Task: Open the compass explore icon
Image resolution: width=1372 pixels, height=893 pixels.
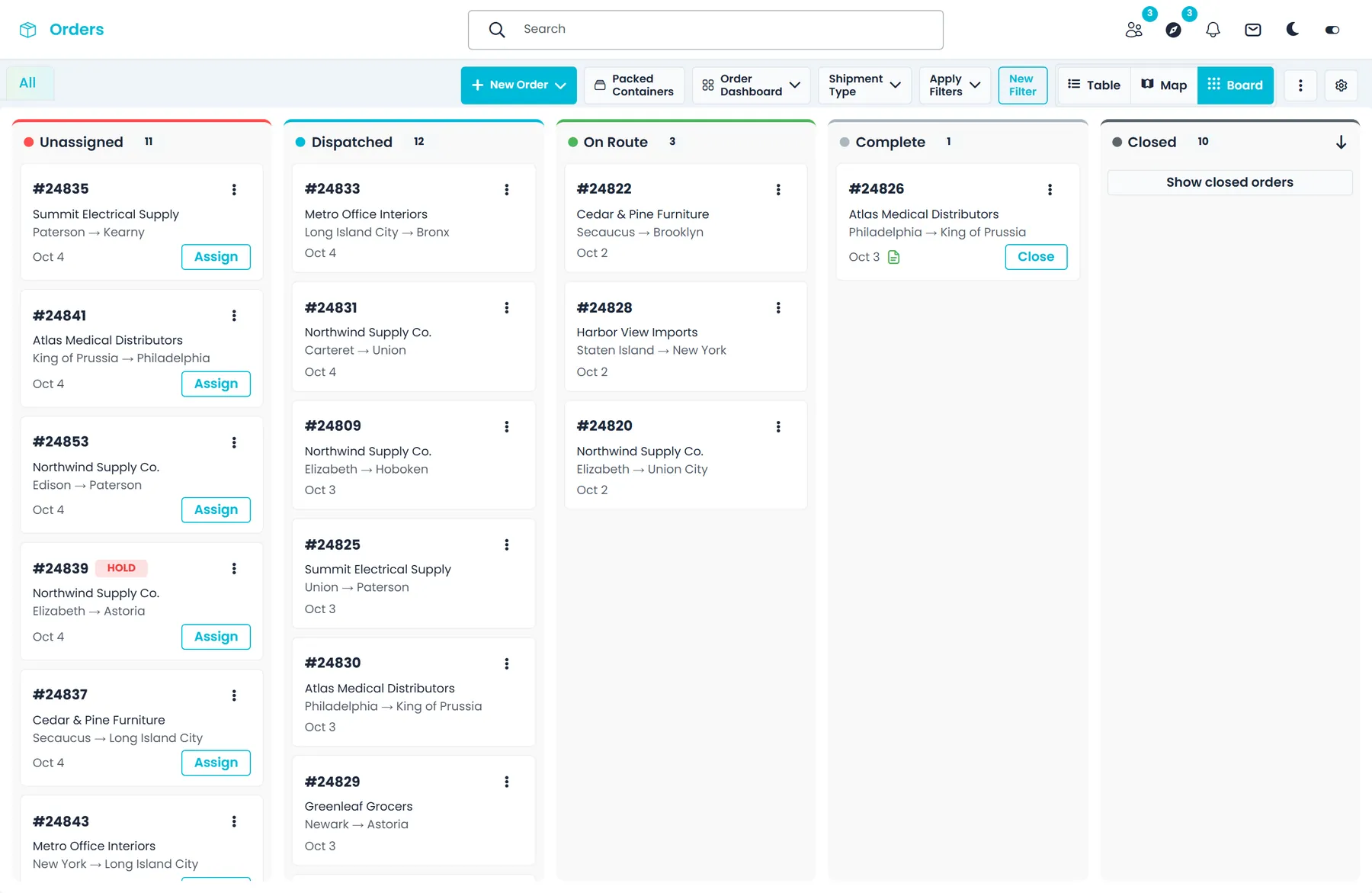Action: [1174, 30]
